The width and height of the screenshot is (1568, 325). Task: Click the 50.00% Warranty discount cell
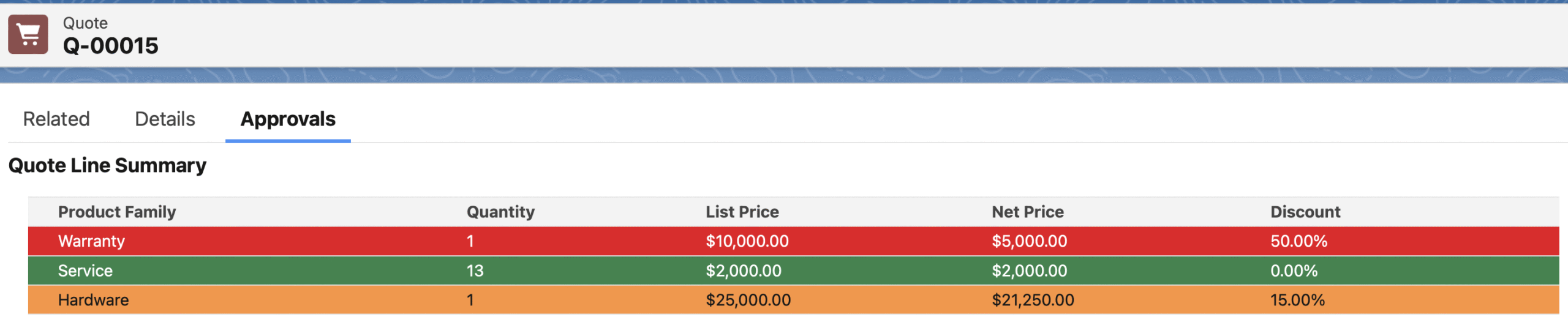point(1298,241)
